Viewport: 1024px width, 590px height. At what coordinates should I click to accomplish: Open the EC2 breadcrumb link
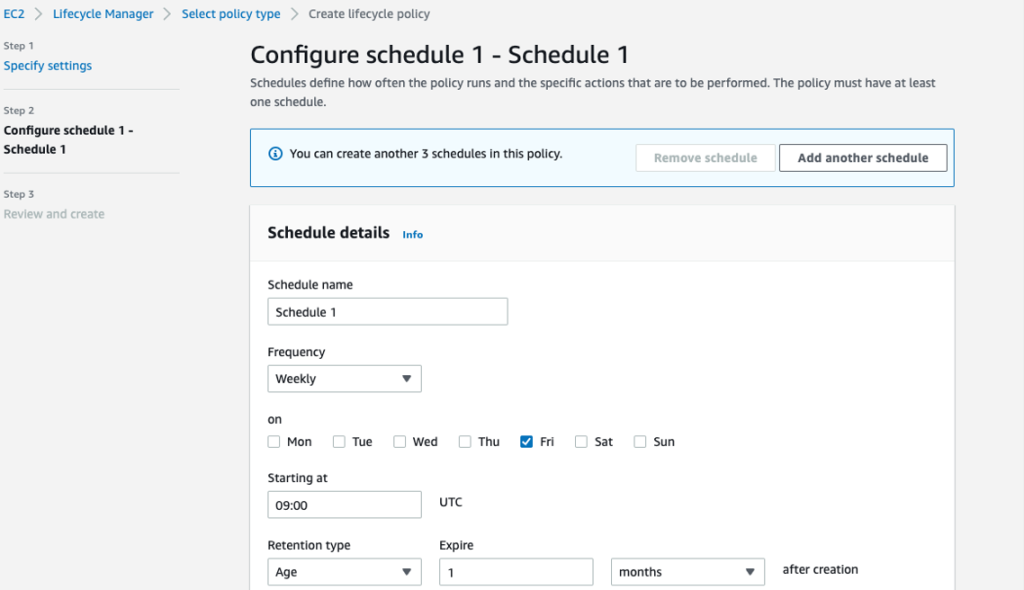point(14,13)
